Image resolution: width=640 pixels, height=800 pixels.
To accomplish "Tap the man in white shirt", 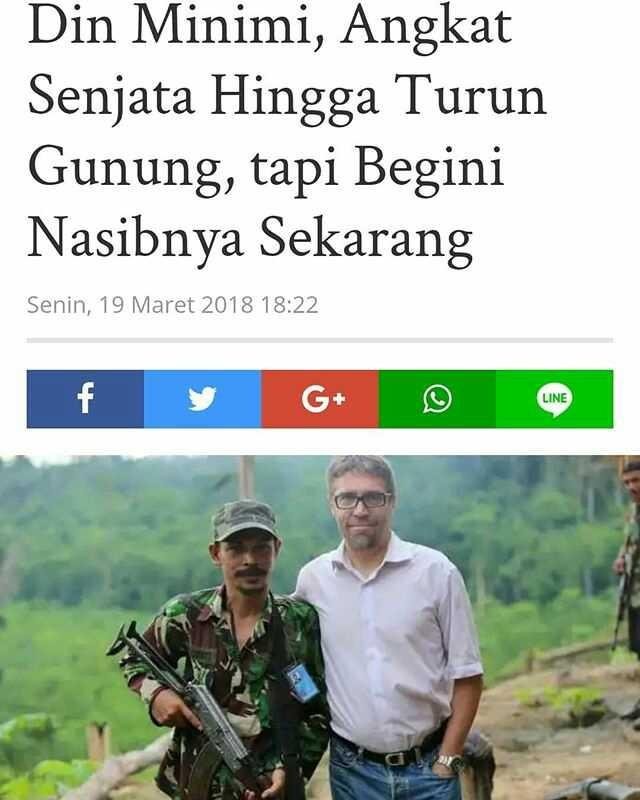I will 390,628.
